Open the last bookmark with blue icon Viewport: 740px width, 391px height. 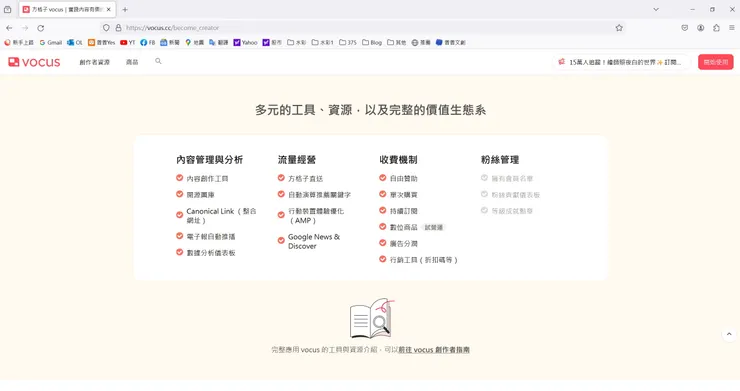[x=451, y=42]
